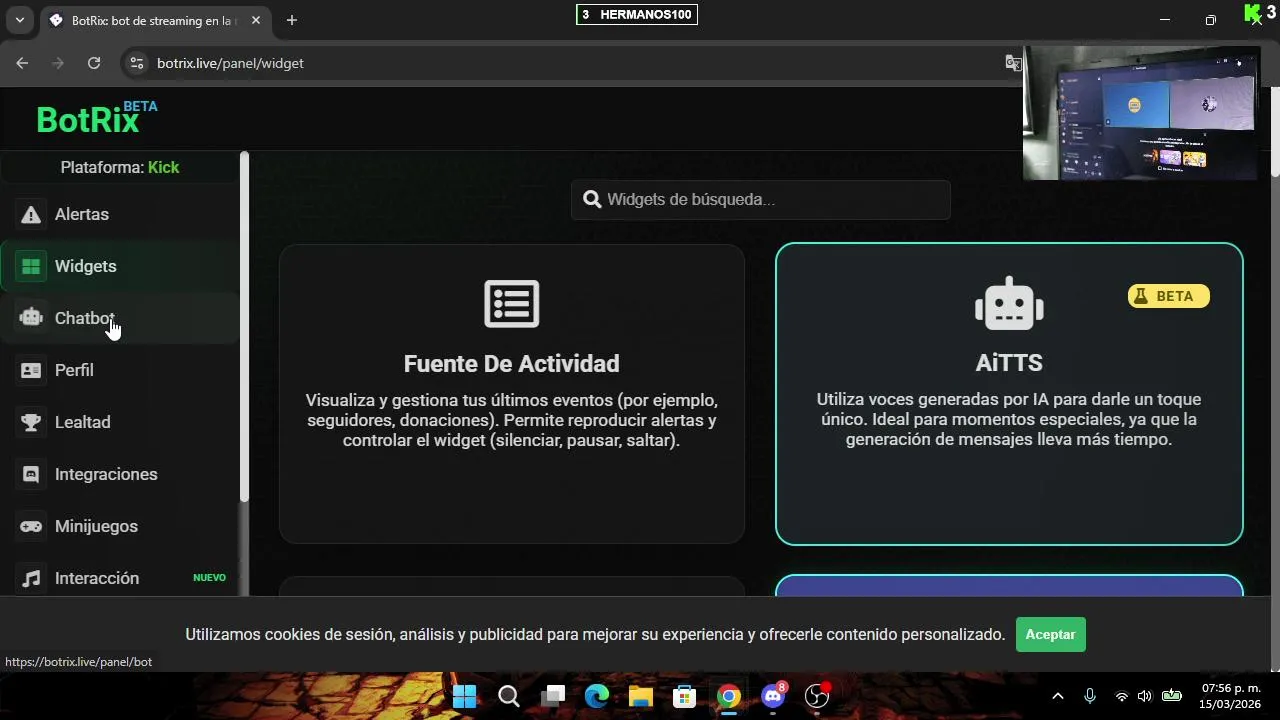Go to Chatbot section
The image size is (1280, 720).
coord(120,318)
